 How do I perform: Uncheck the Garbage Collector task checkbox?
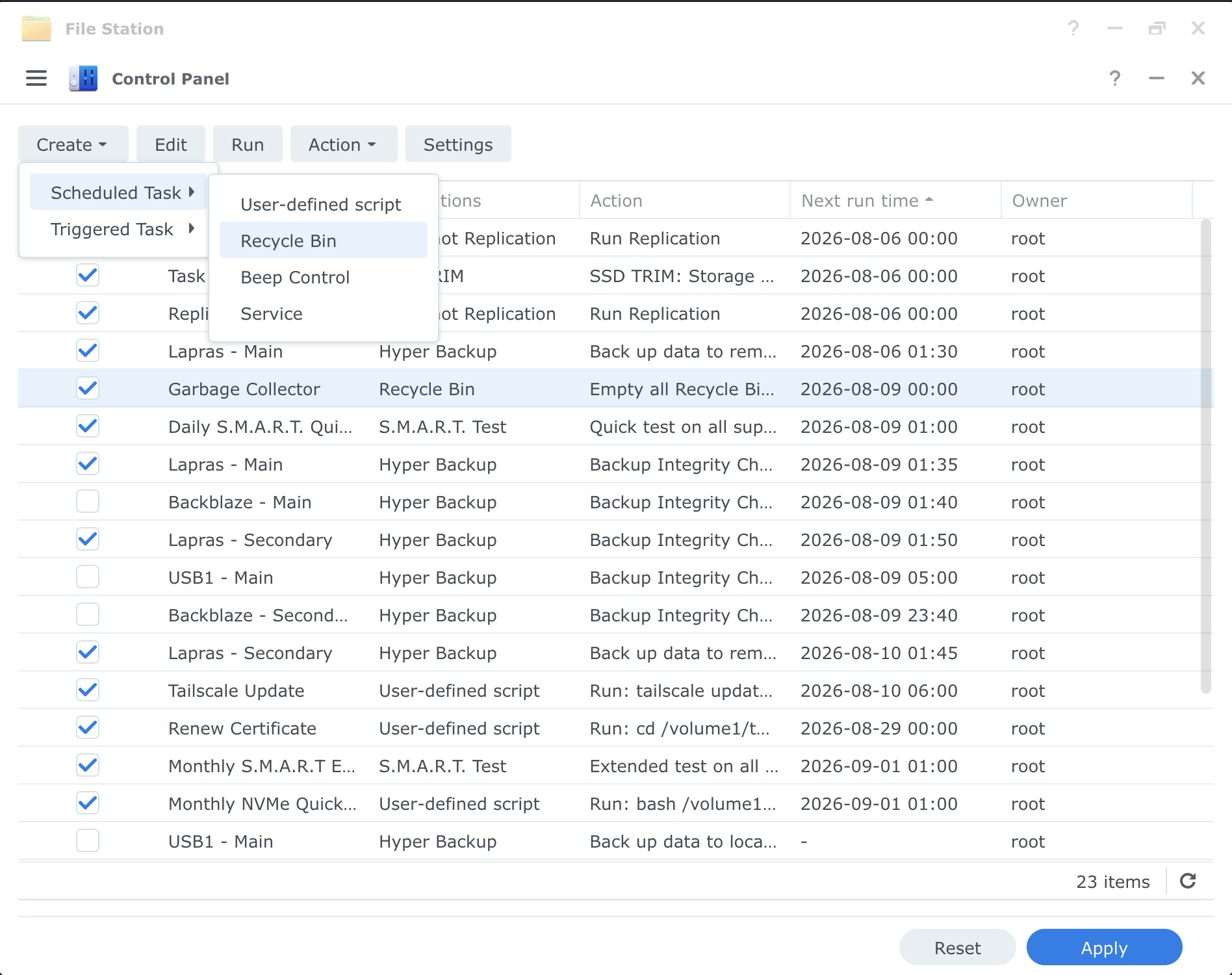88,389
